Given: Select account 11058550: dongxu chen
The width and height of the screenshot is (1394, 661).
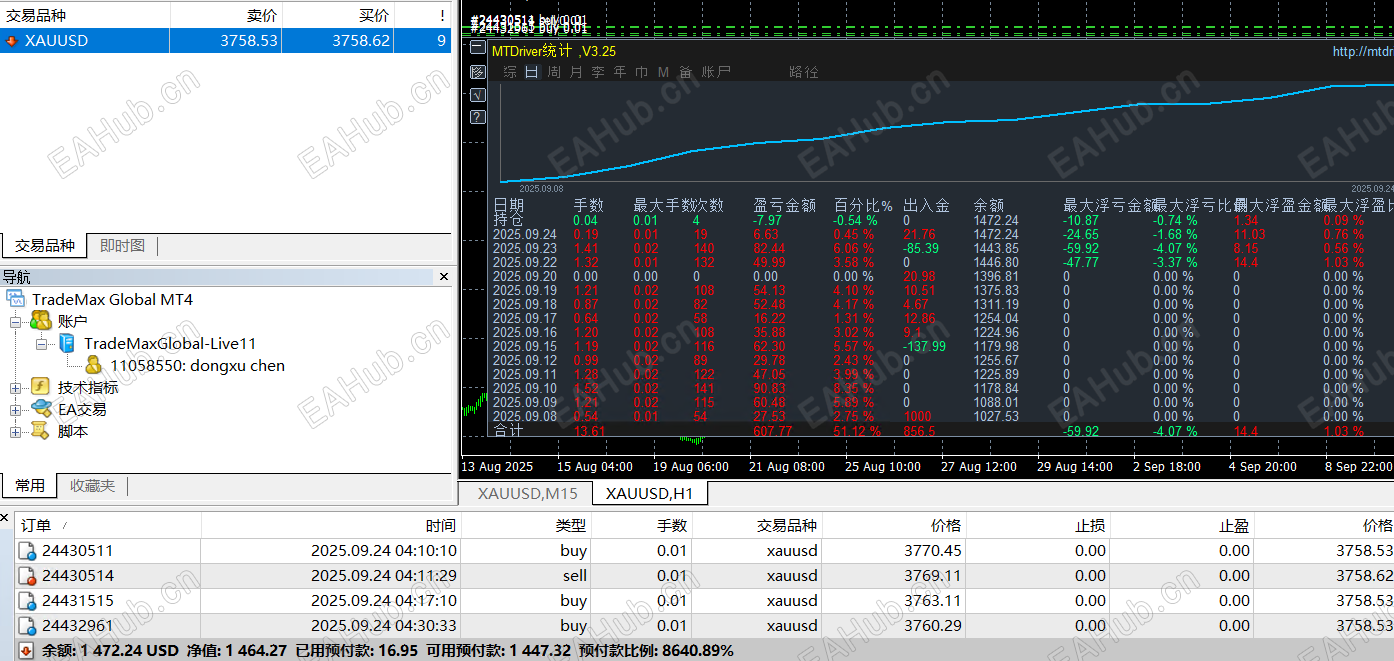Looking at the screenshot, I should click(197, 366).
